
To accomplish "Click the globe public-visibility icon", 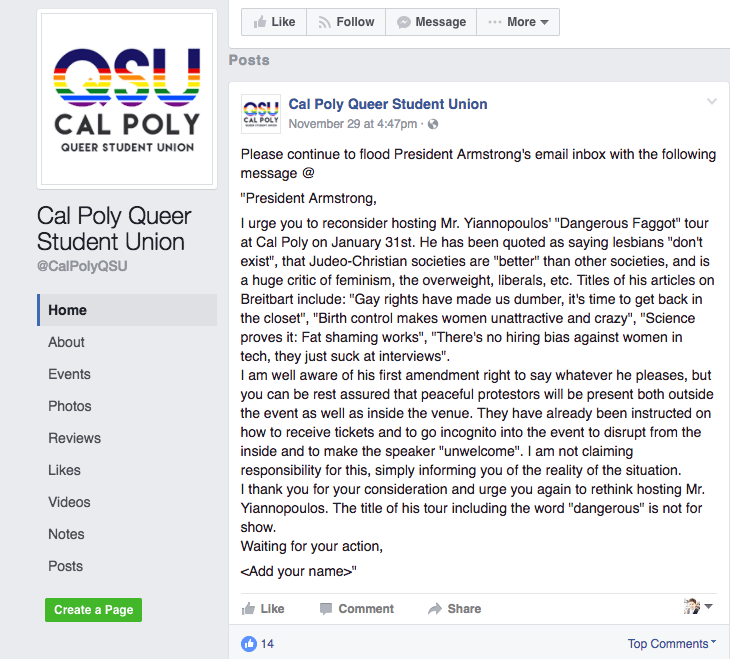I will click(x=433, y=124).
